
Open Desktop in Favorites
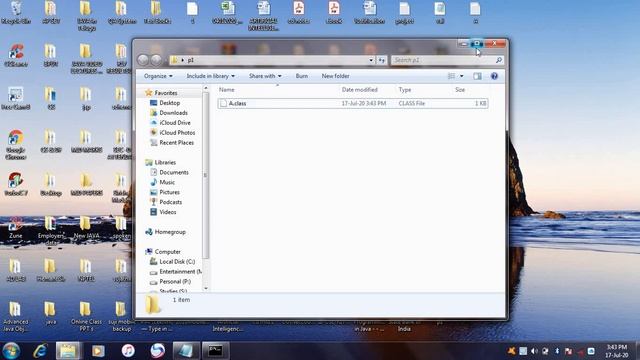pos(169,103)
